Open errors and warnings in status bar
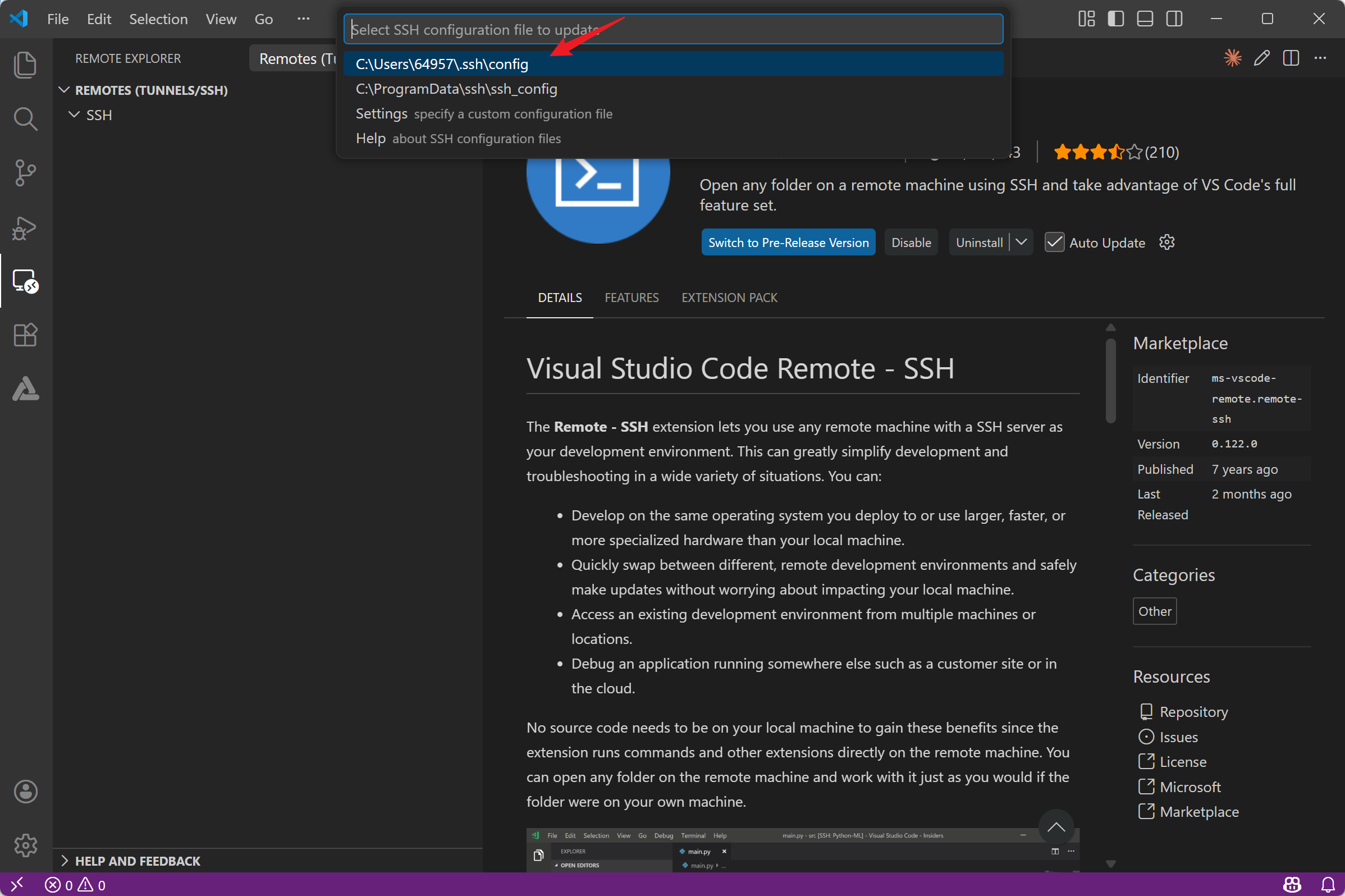Viewport: 1345px width, 896px height. [x=75, y=885]
